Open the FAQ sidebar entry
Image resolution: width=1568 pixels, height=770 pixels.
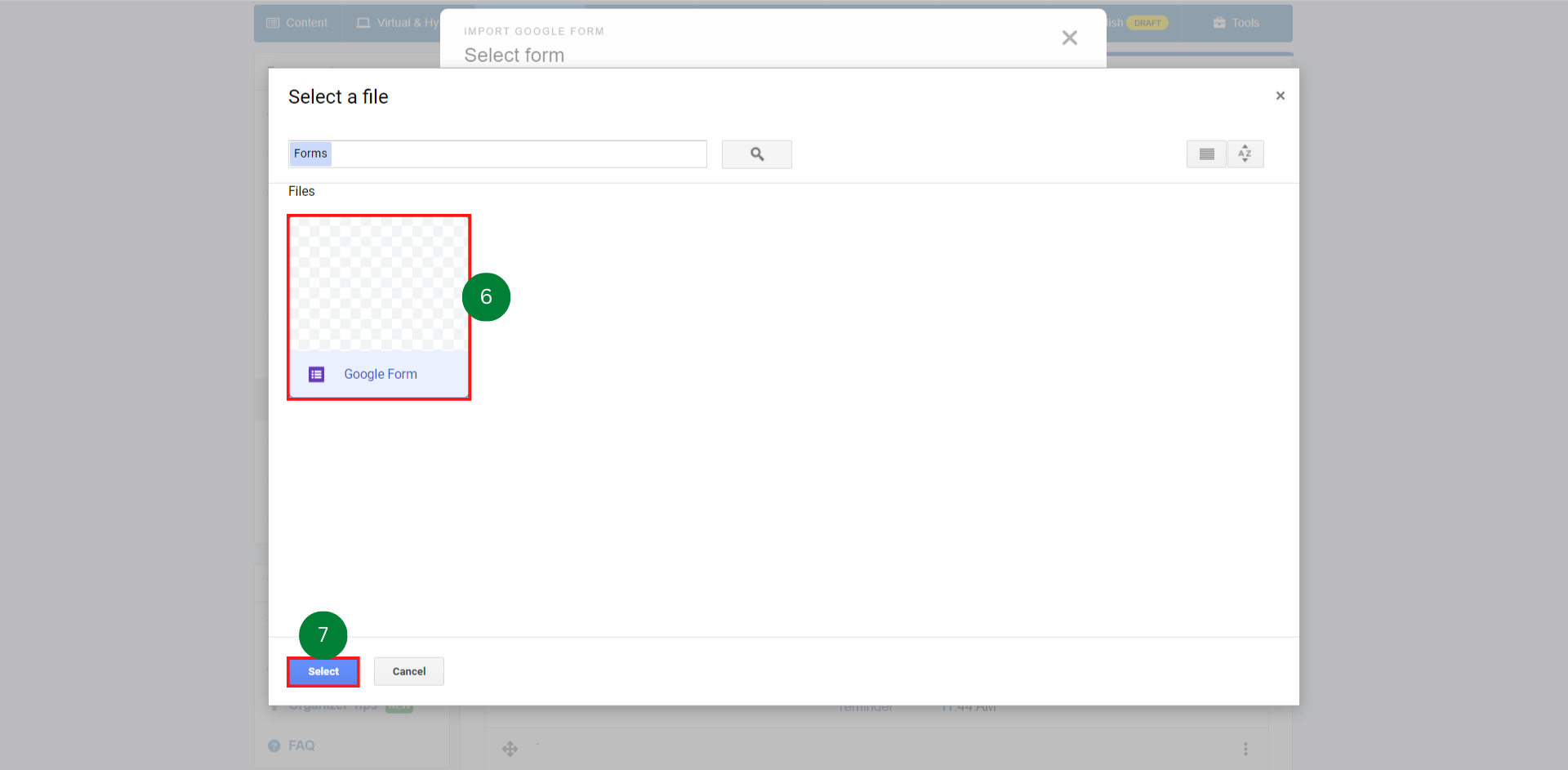[x=301, y=745]
